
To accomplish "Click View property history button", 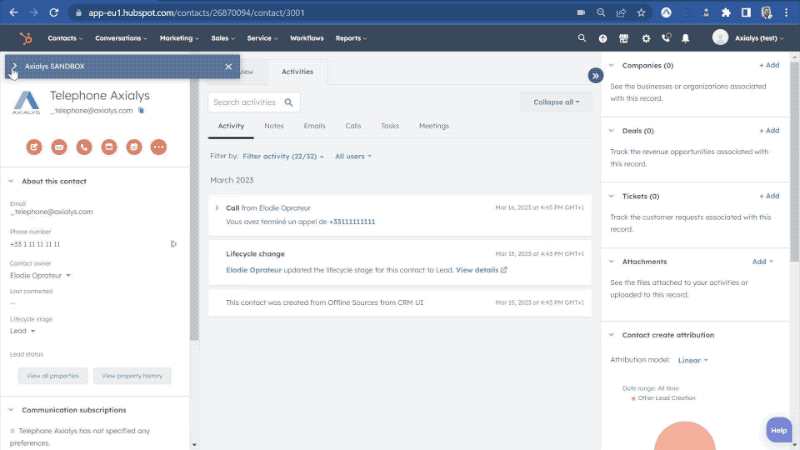I will [x=132, y=376].
